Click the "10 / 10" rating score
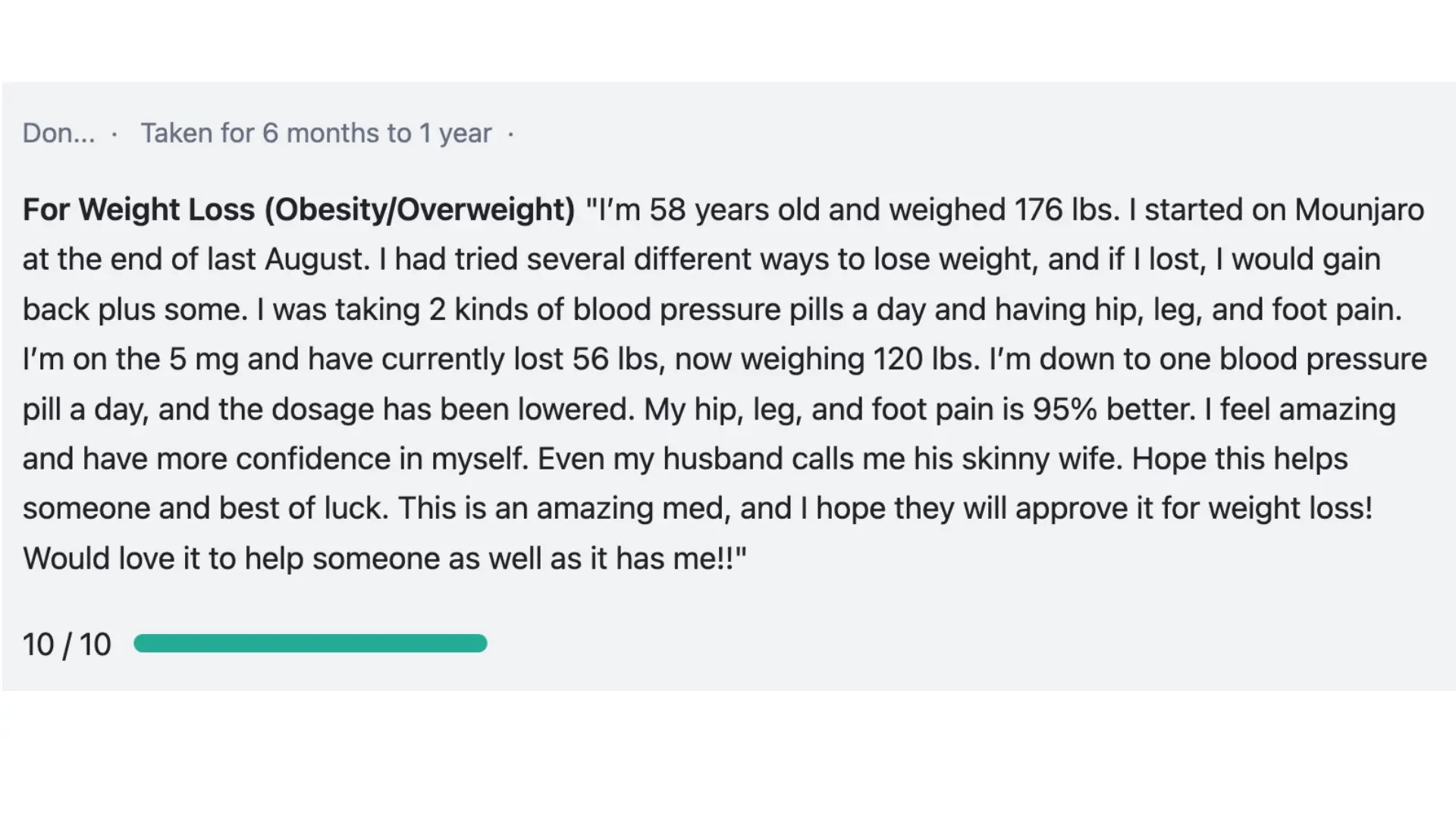This screenshot has width=1456, height=819. [67, 645]
